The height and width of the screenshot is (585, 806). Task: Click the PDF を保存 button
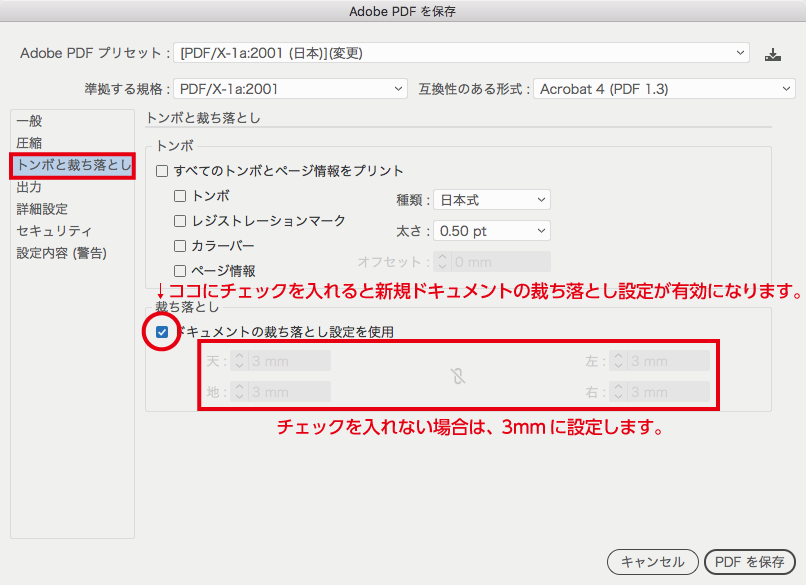[x=749, y=562]
